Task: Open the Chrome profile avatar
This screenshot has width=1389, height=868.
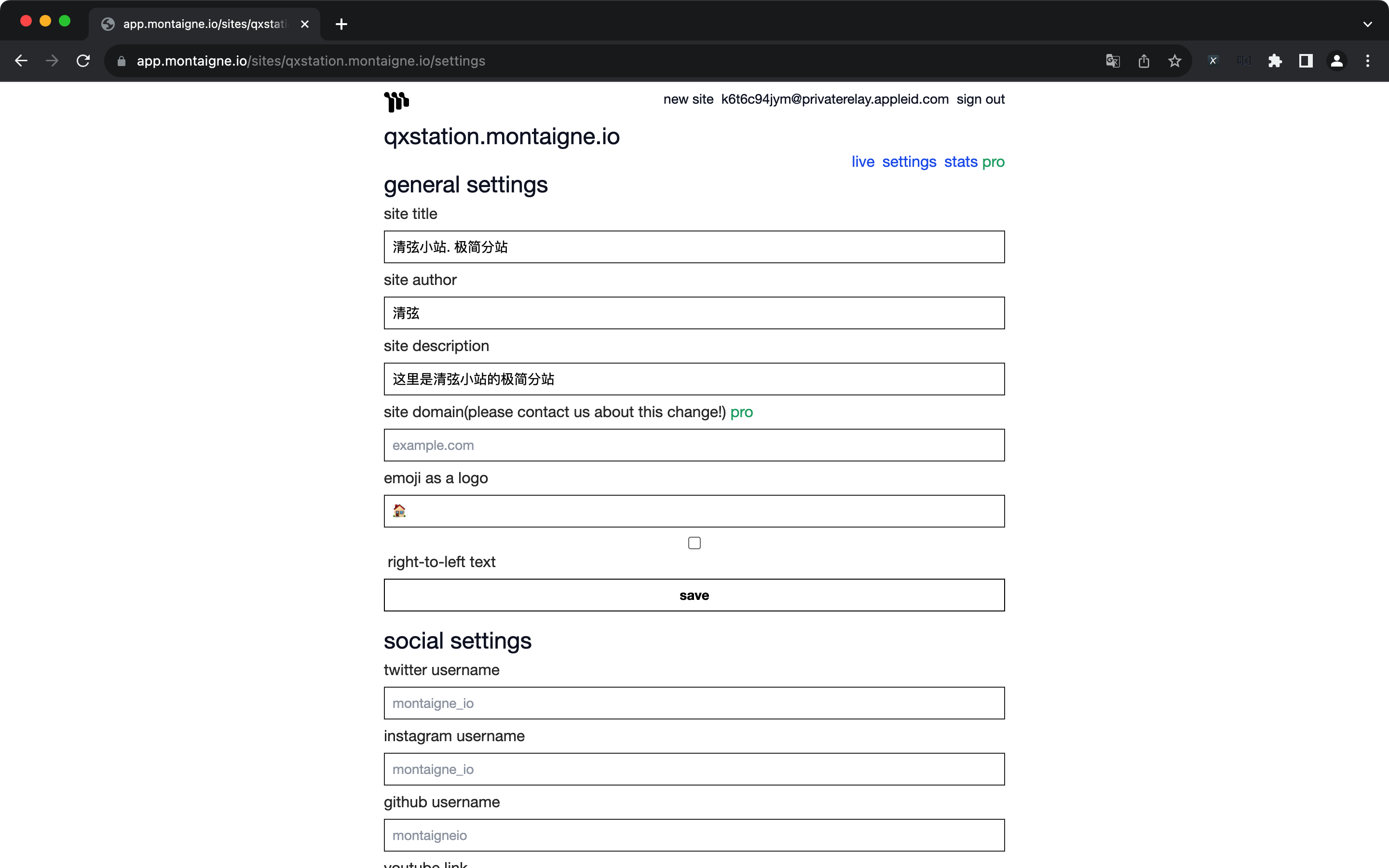Action: point(1337,61)
